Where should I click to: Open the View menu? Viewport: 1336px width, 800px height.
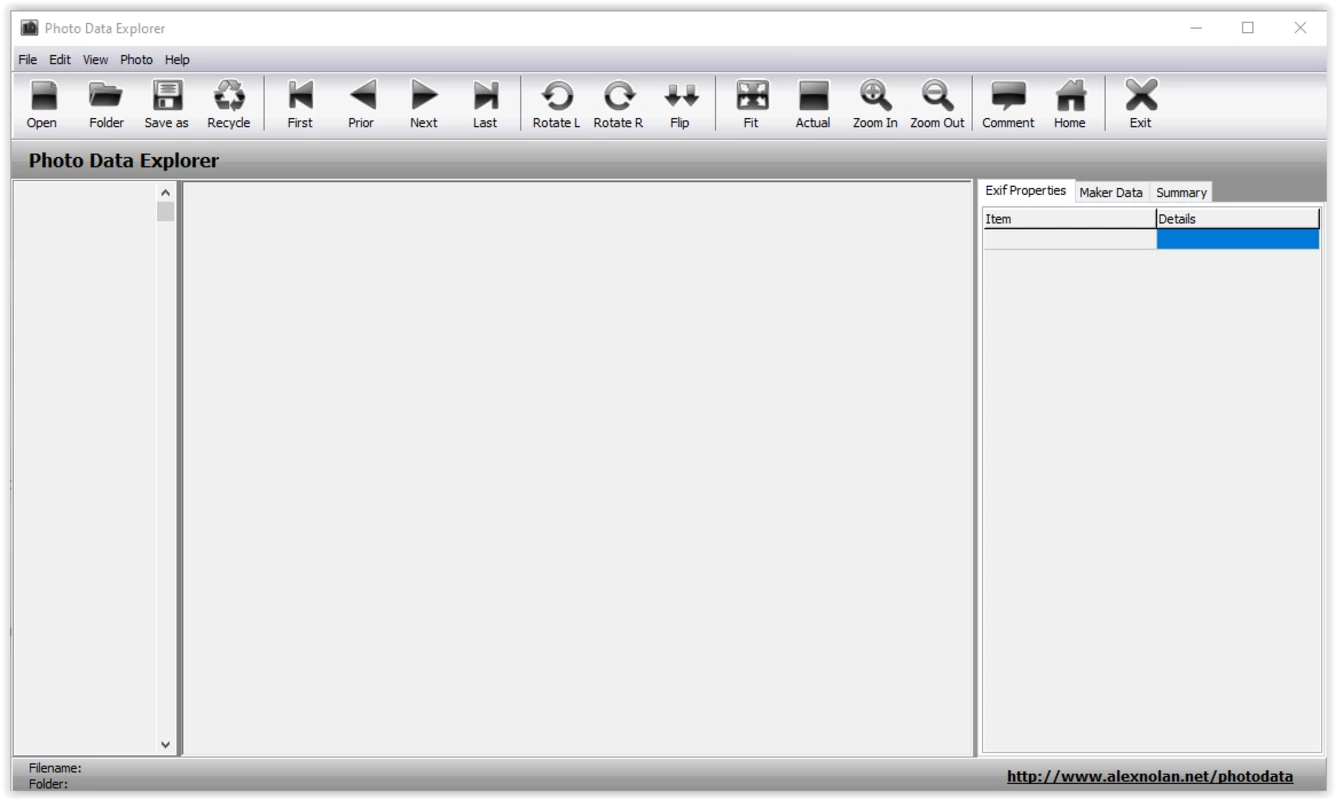point(95,60)
